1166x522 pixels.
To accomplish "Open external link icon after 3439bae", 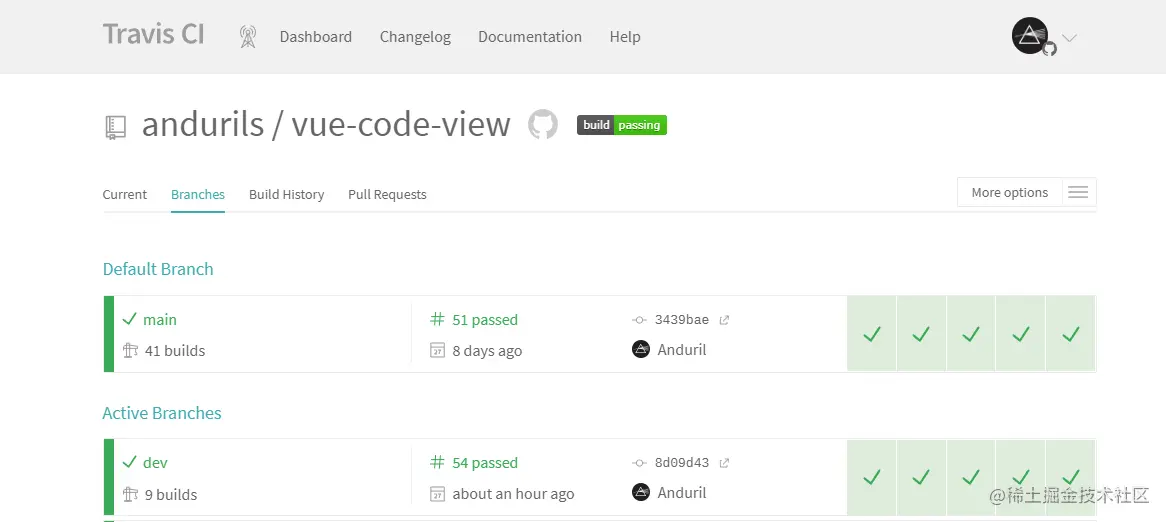I will tap(724, 320).
